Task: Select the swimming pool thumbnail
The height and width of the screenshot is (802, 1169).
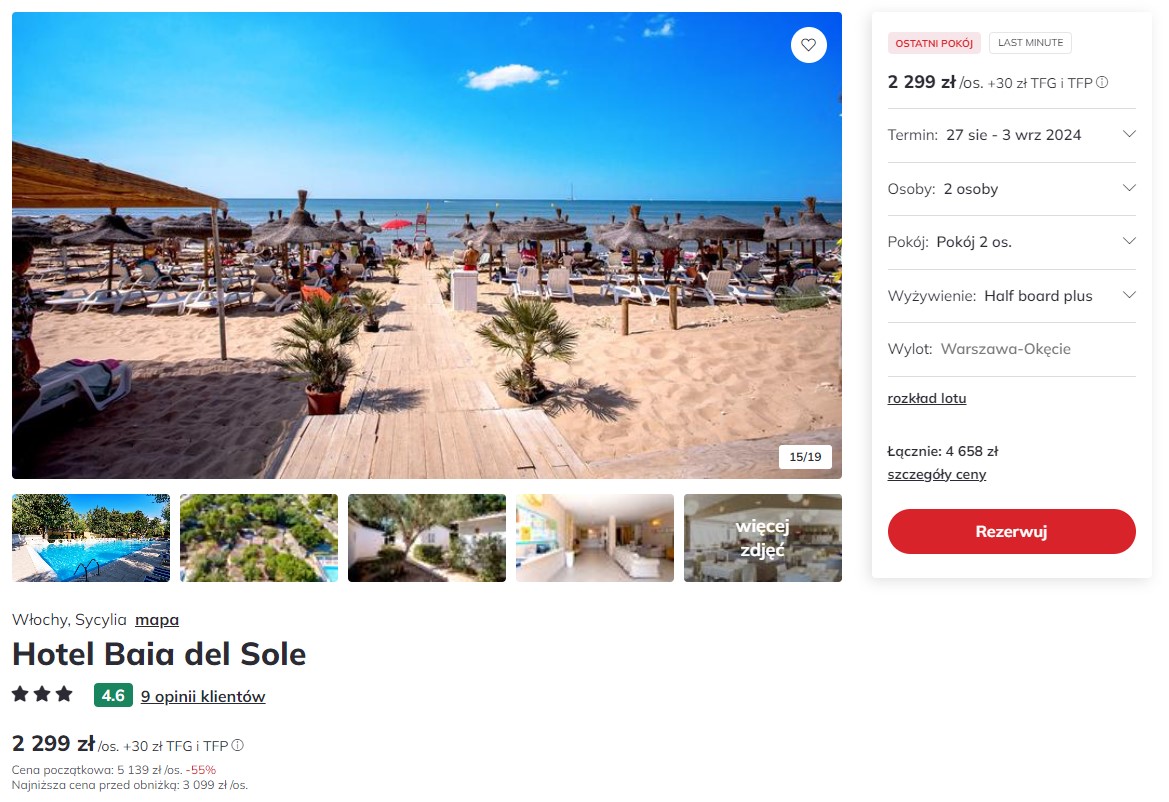Action: (x=91, y=537)
